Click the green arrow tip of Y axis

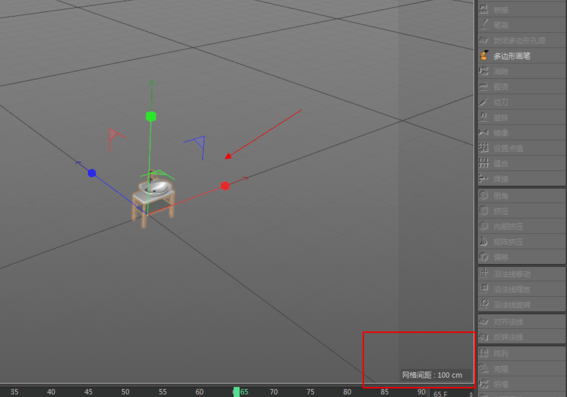coord(152,84)
